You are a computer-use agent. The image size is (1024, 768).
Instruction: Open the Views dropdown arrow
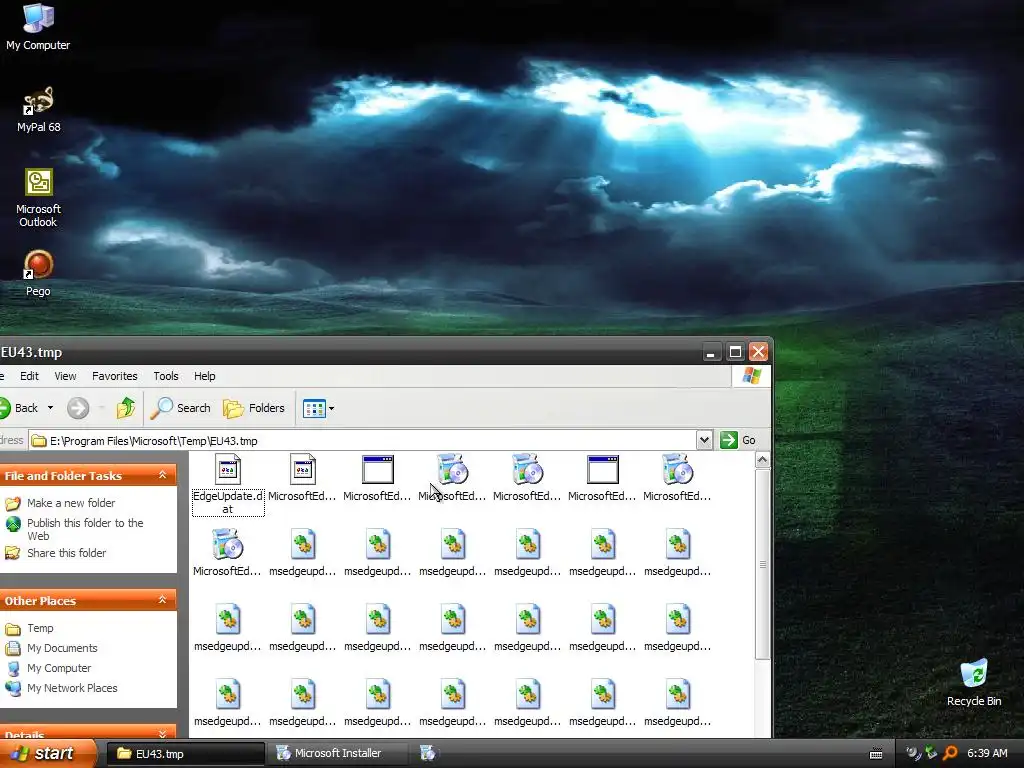(332, 409)
